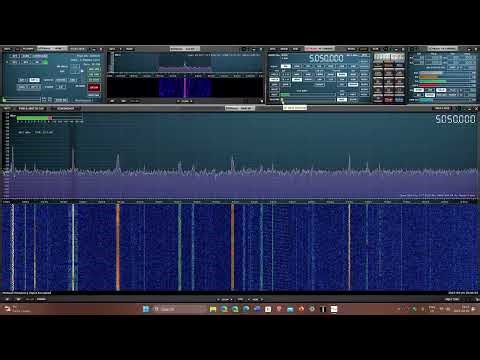
Task: Click the white active app icon in taskbar
Action: (x=334, y=309)
